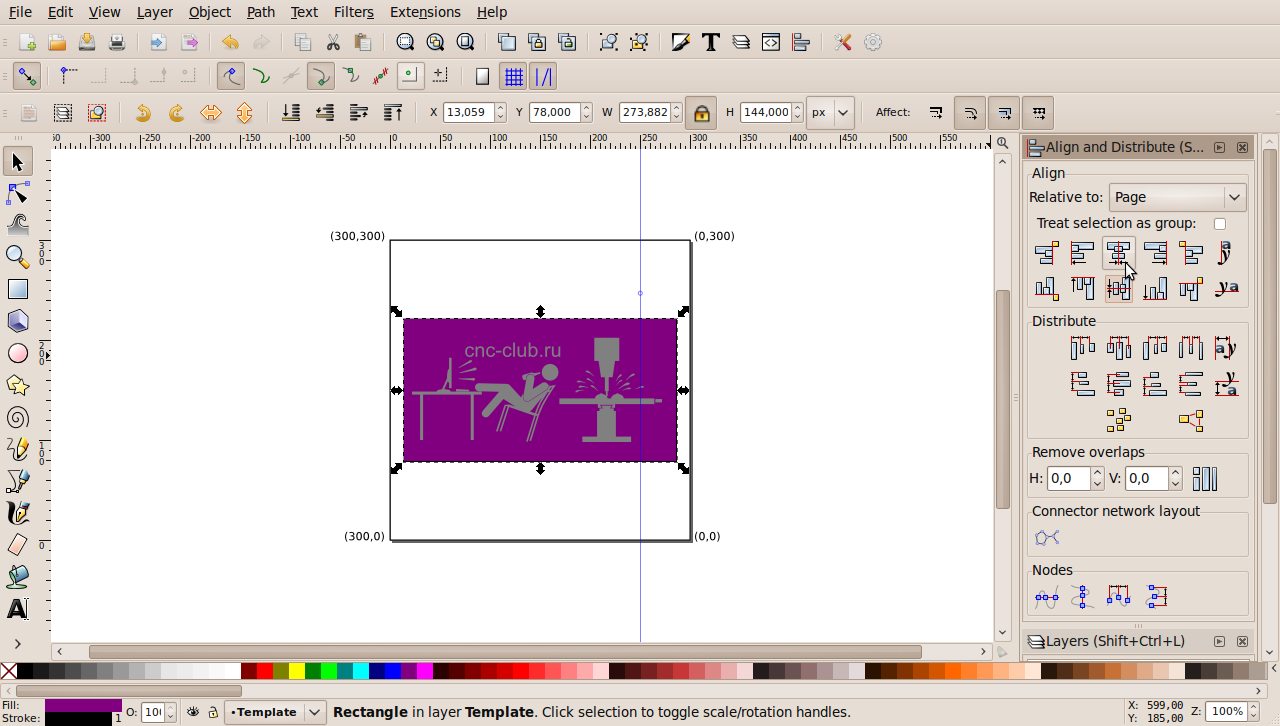Flip selection vertically
The width and height of the screenshot is (1280, 726).
[x=244, y=113]
